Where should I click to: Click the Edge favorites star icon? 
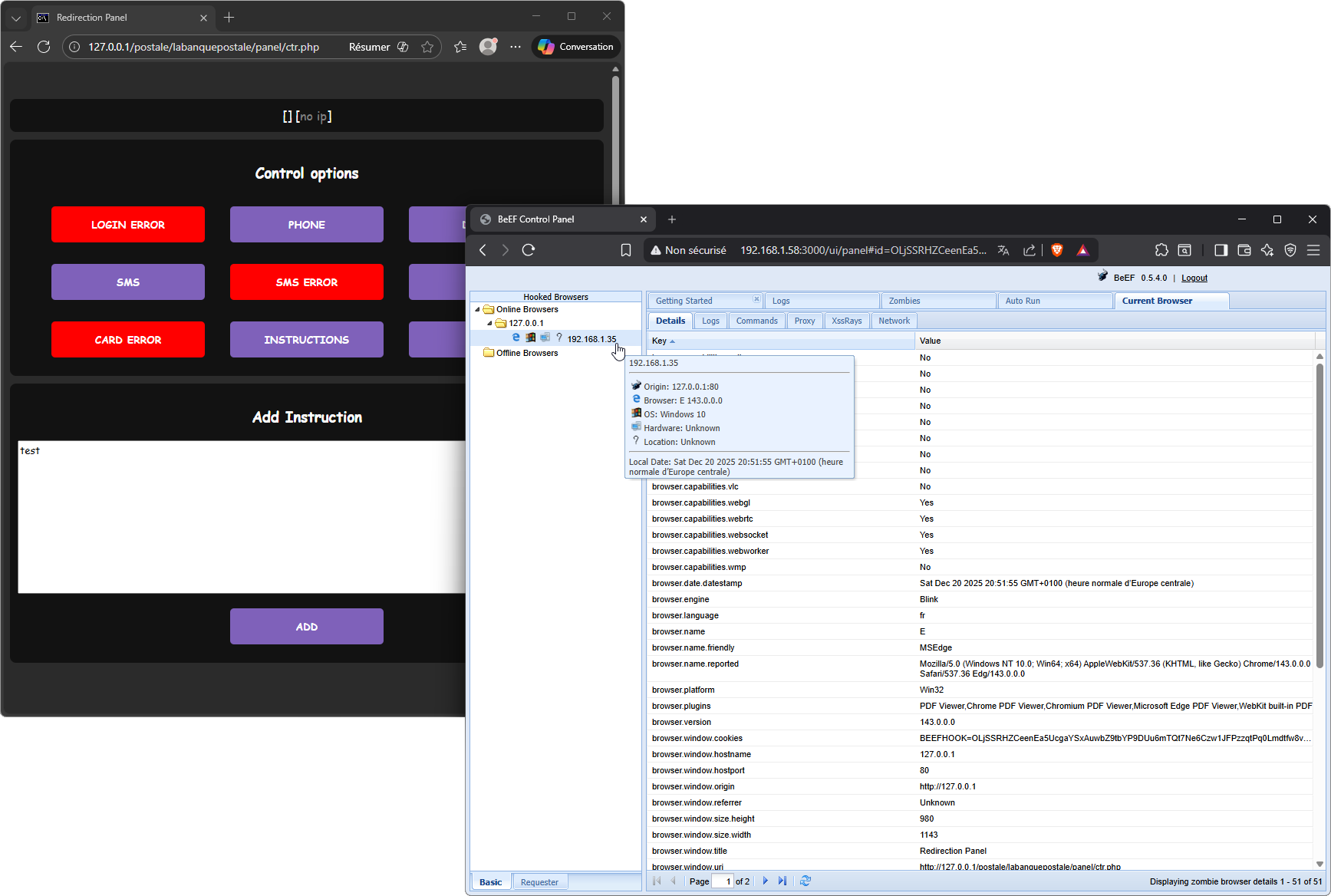427,47
